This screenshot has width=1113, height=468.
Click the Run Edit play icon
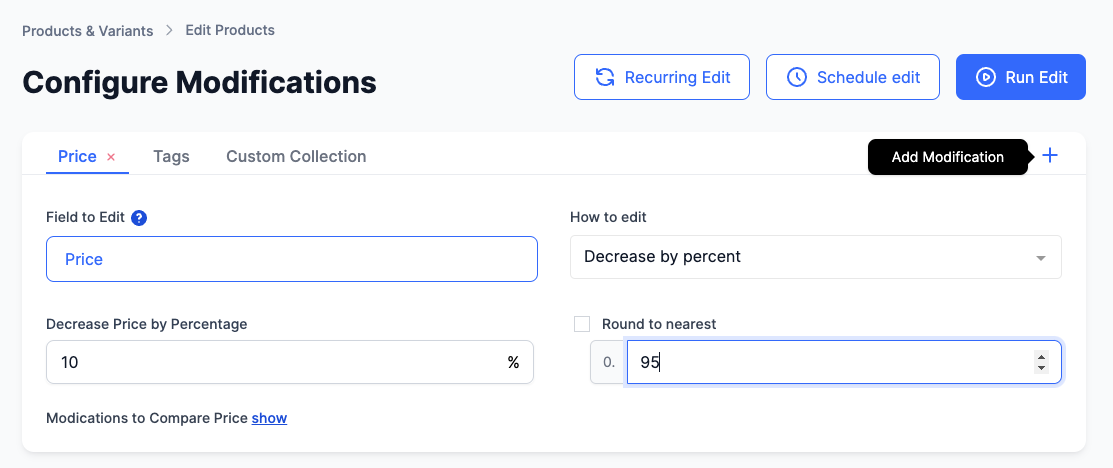click(985, 77)
